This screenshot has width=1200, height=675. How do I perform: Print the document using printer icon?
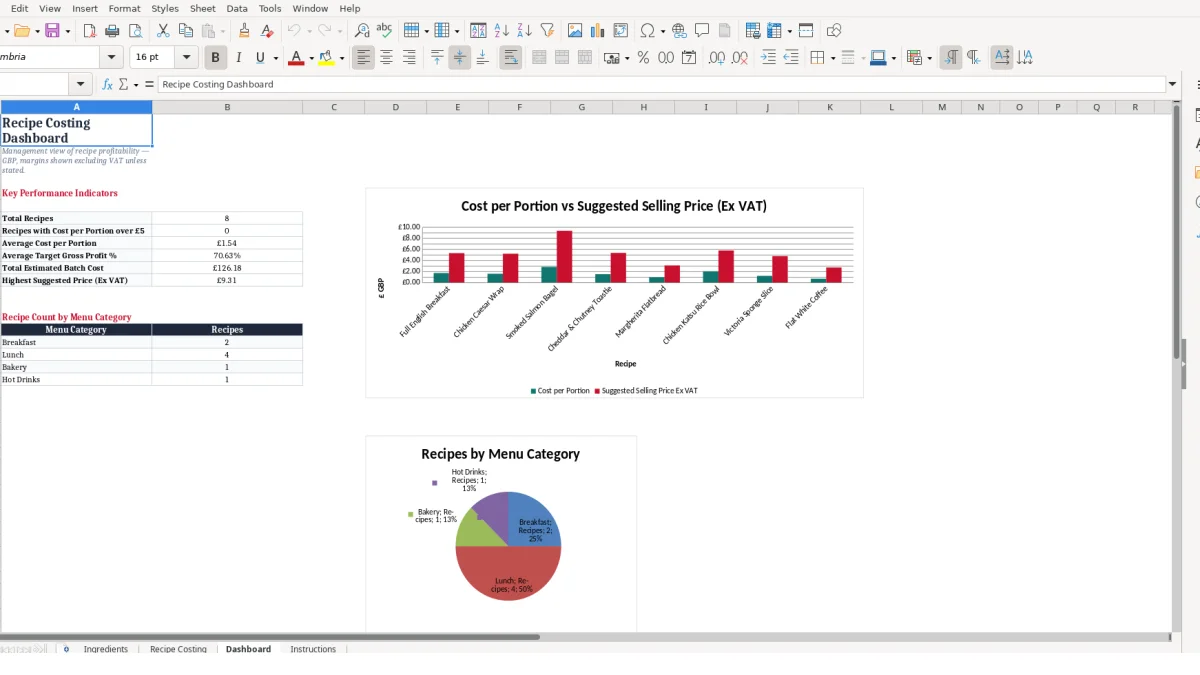[x=112, y=31]
